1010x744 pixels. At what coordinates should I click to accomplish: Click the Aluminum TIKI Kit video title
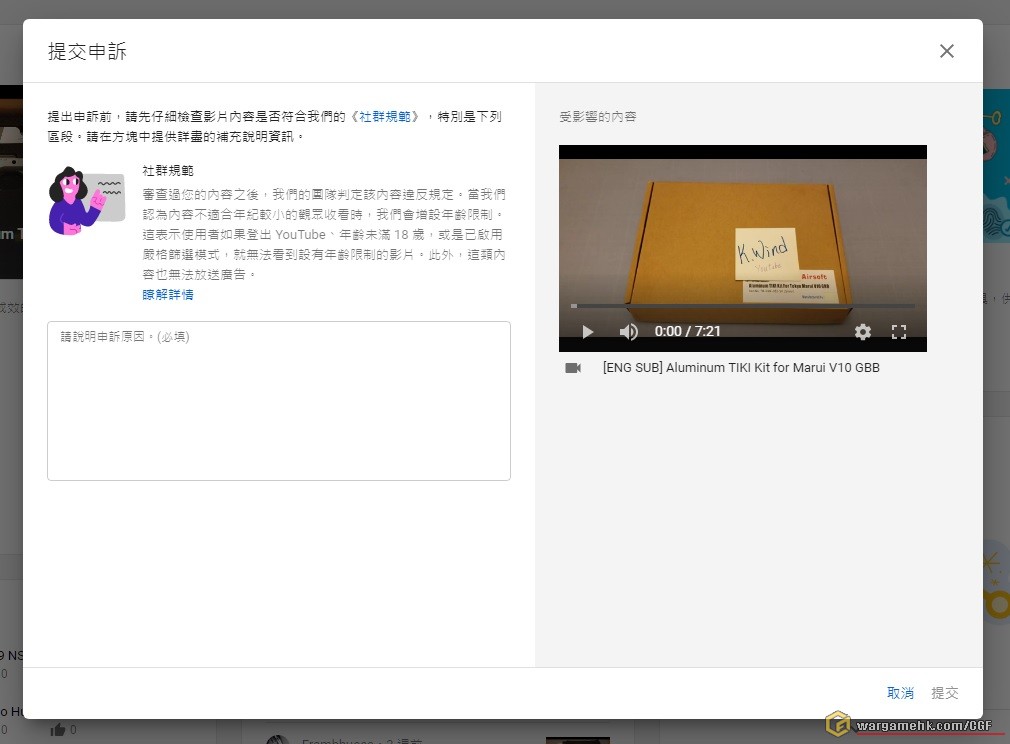(x=741, y=368)
